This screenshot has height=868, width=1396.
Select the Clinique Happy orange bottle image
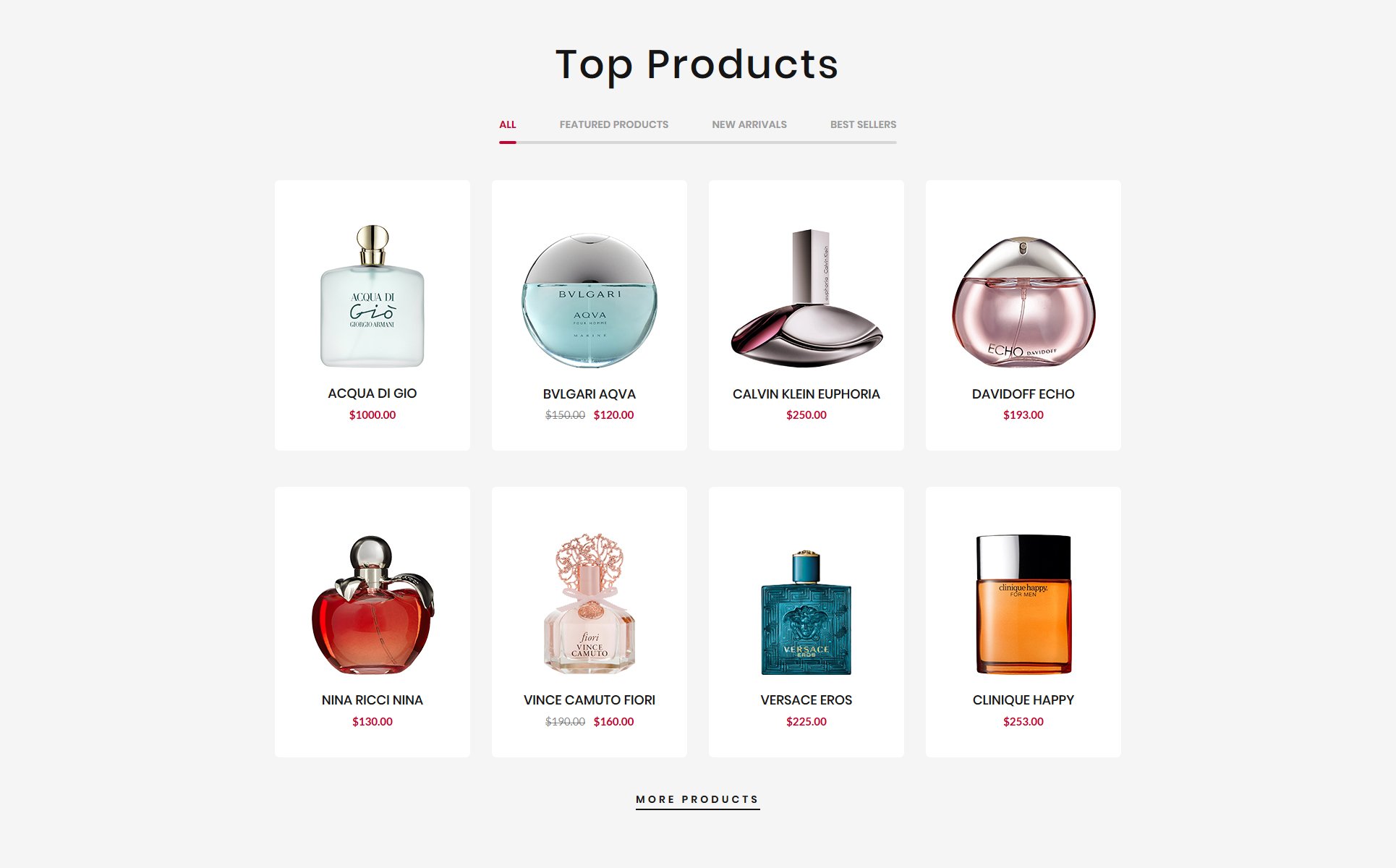point(1023,604)
